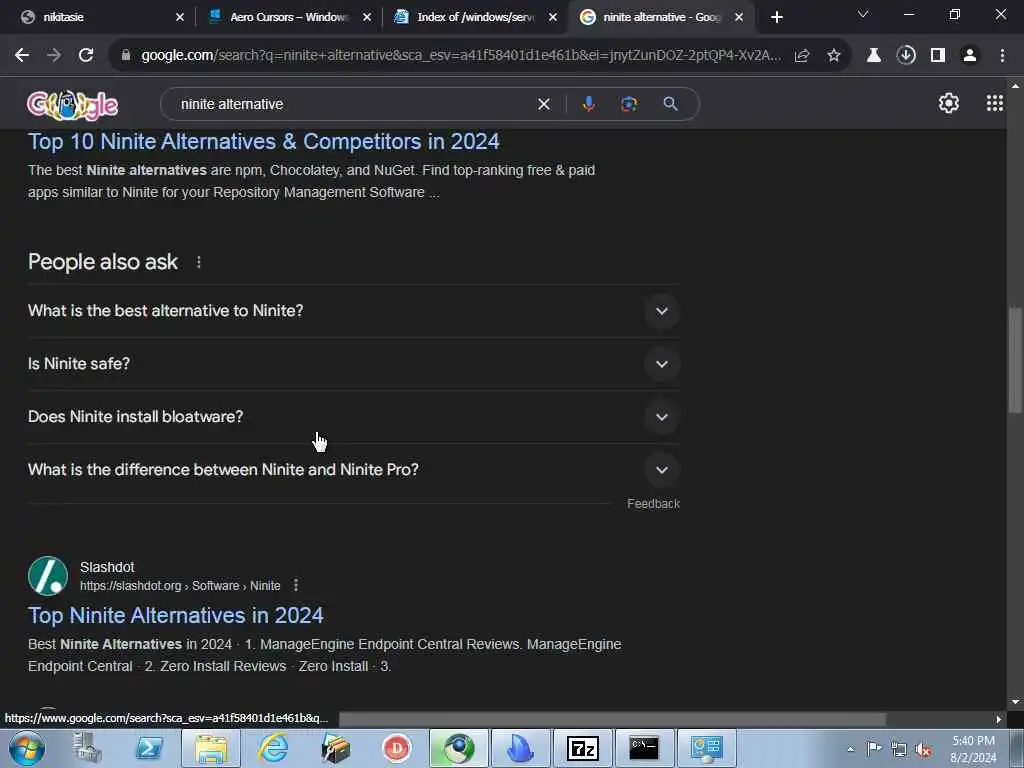1024x768 pixels.
Task: Expand Ninite vs Ninite Pro question
Action: point(353,470)
